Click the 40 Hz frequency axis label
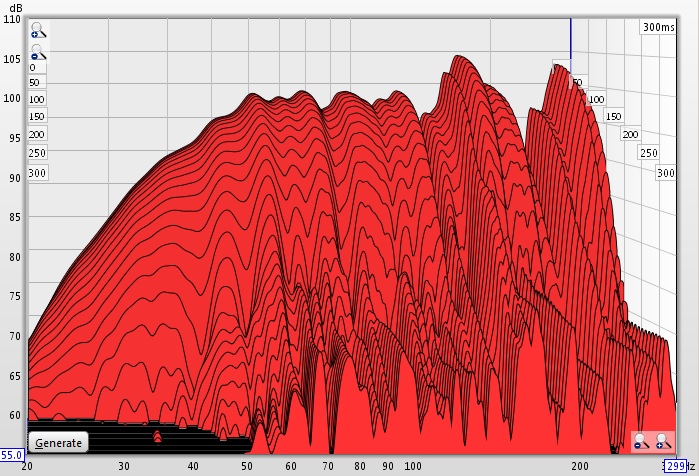The image size is (699, 476). coord(193,467)
